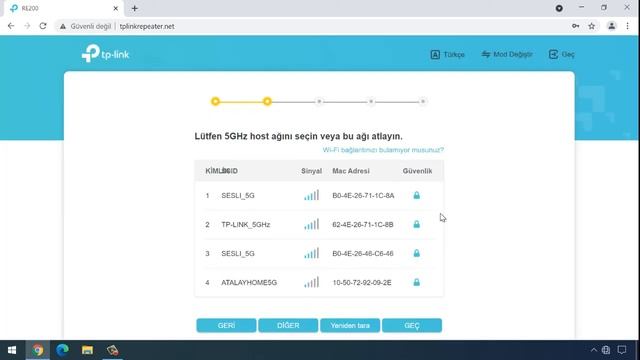The width and height of the screenshot is (640, 360).
Task: Click the fifth wizard progress step
Action: point(423,101)
